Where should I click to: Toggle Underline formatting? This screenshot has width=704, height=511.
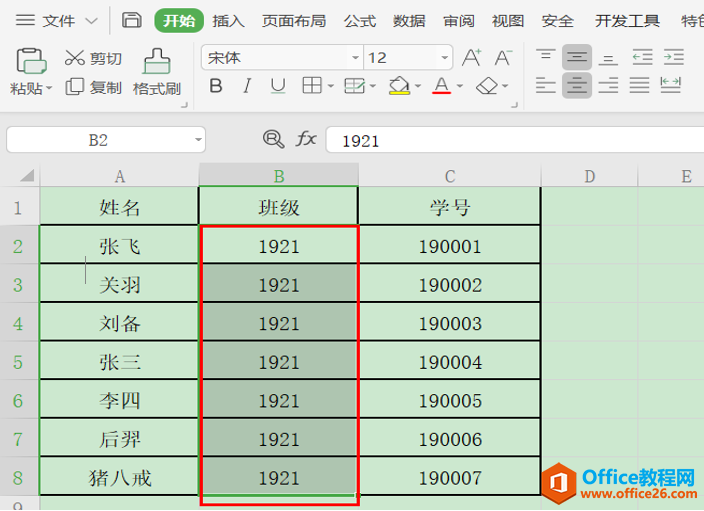click(278, 85)
